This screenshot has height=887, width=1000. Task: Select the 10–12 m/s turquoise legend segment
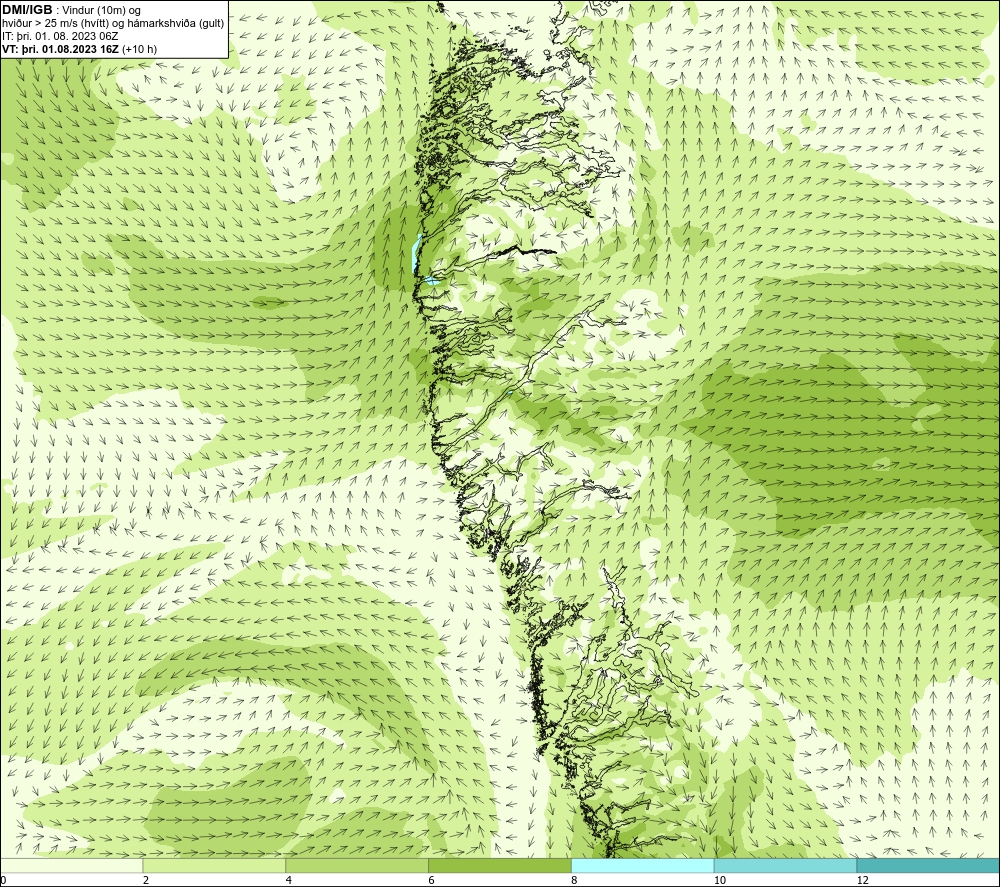pyautogui.click(x=786, y=865)
